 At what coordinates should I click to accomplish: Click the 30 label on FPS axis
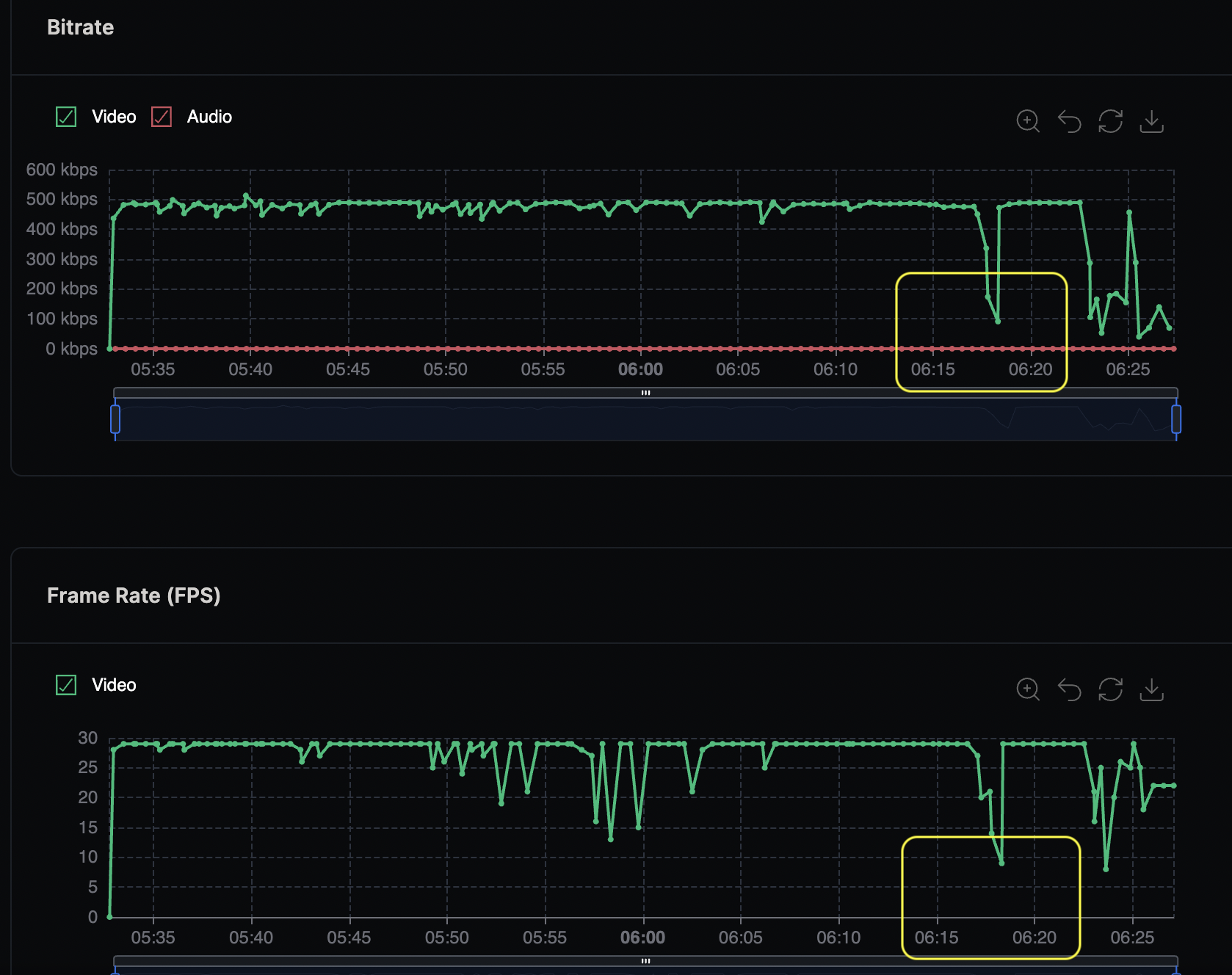(88, 738)
